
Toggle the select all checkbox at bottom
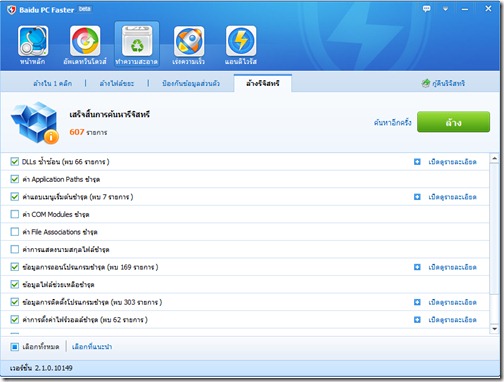14,347
